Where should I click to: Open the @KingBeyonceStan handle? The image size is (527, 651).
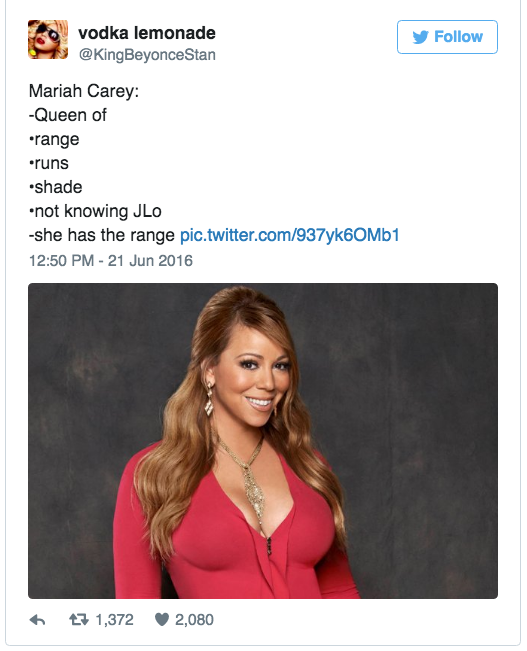coord(147,55)
